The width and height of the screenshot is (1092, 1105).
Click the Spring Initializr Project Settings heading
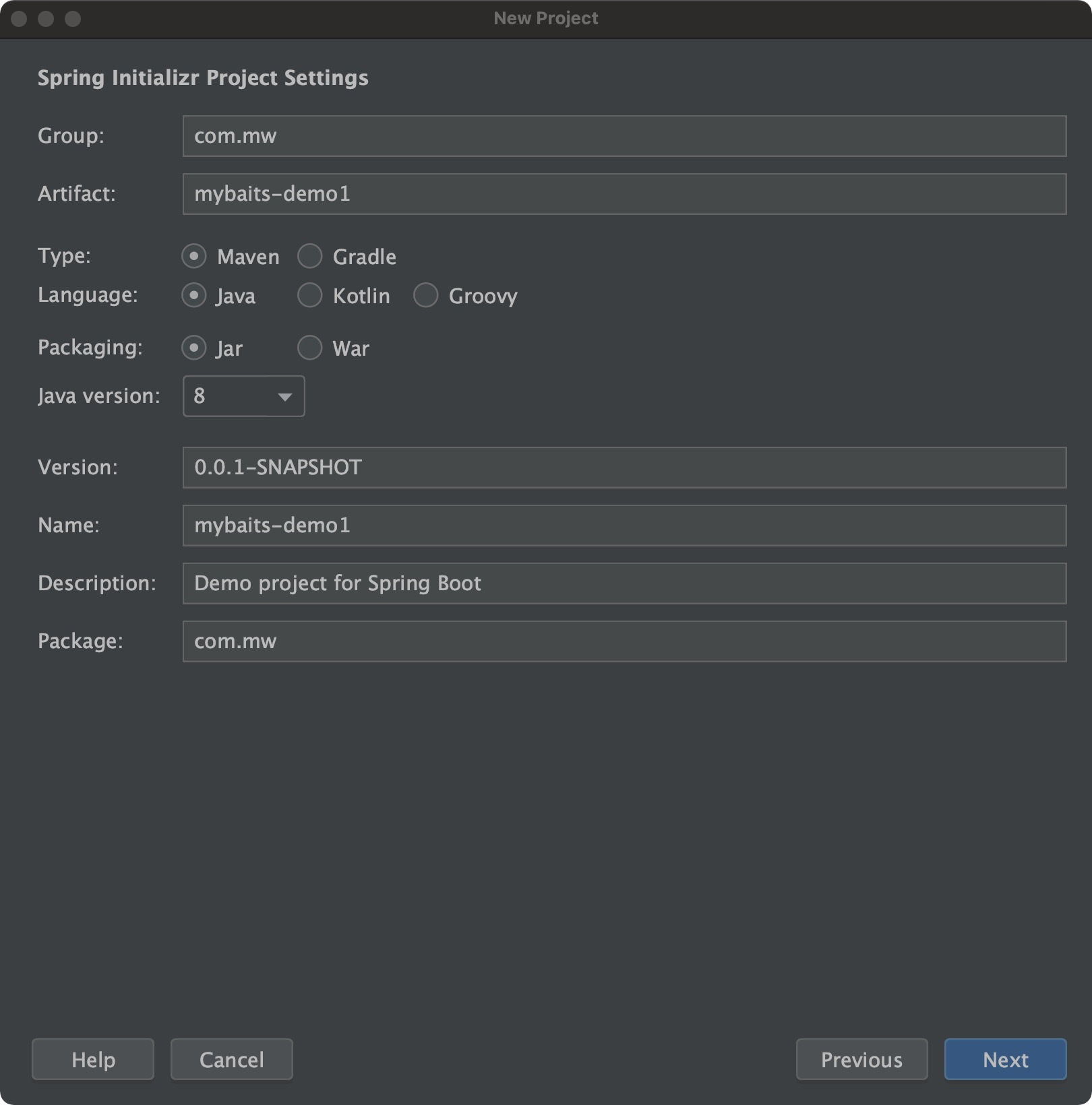(203, 78)
